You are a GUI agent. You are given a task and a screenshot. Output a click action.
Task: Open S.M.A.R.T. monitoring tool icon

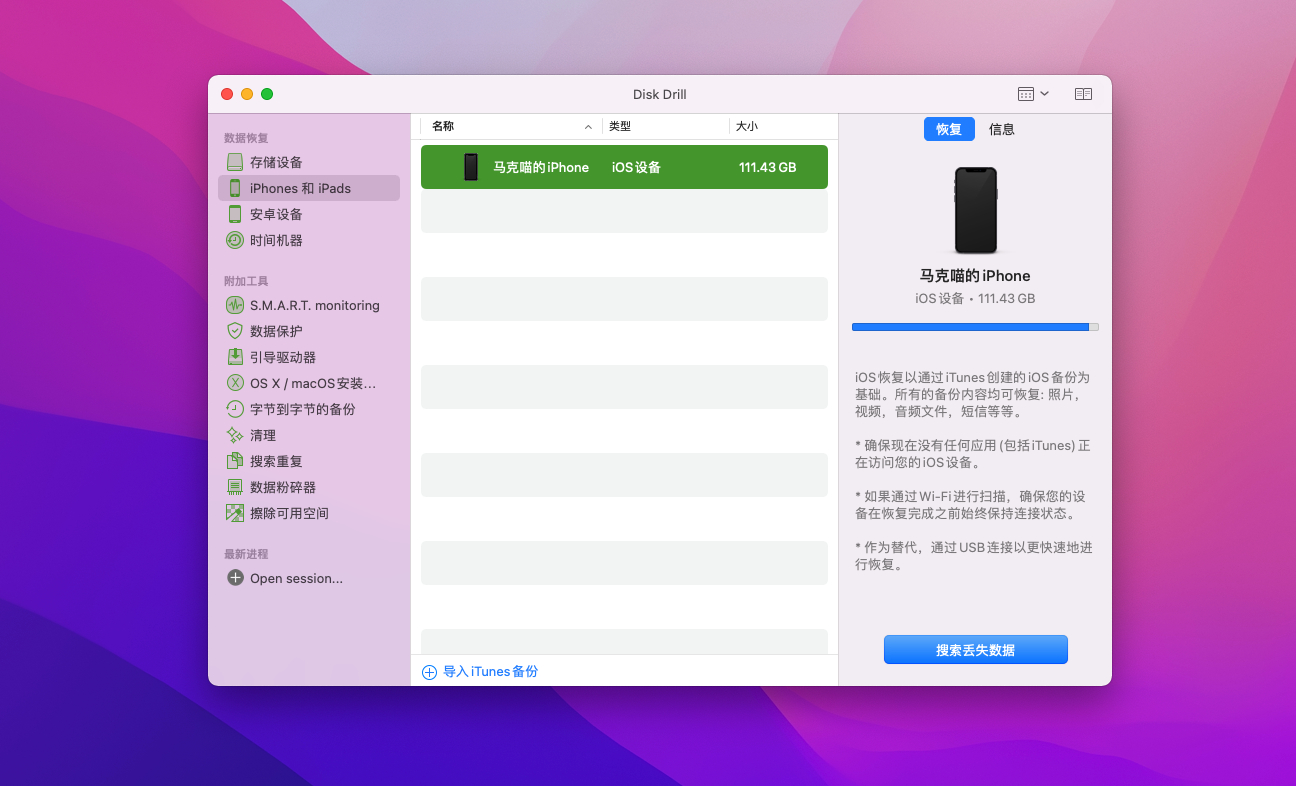235,305
